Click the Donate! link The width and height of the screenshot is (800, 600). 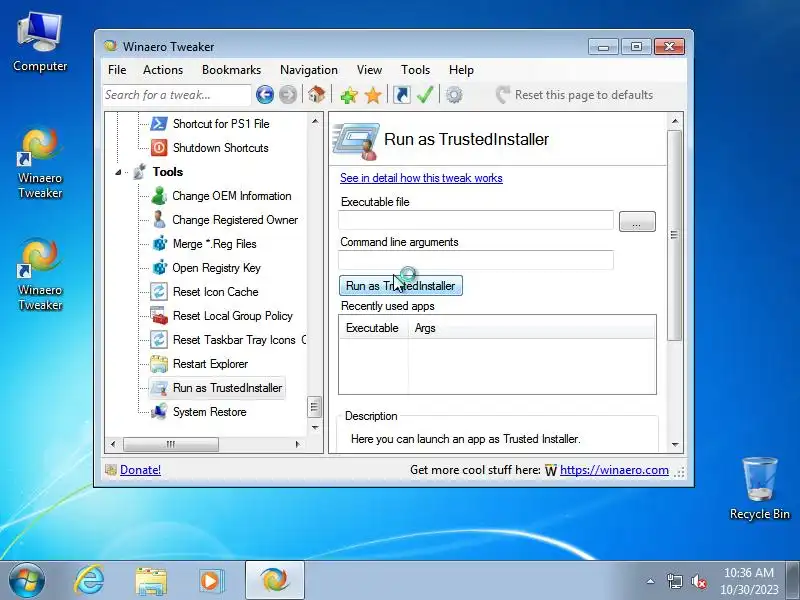tap(140, 470)
